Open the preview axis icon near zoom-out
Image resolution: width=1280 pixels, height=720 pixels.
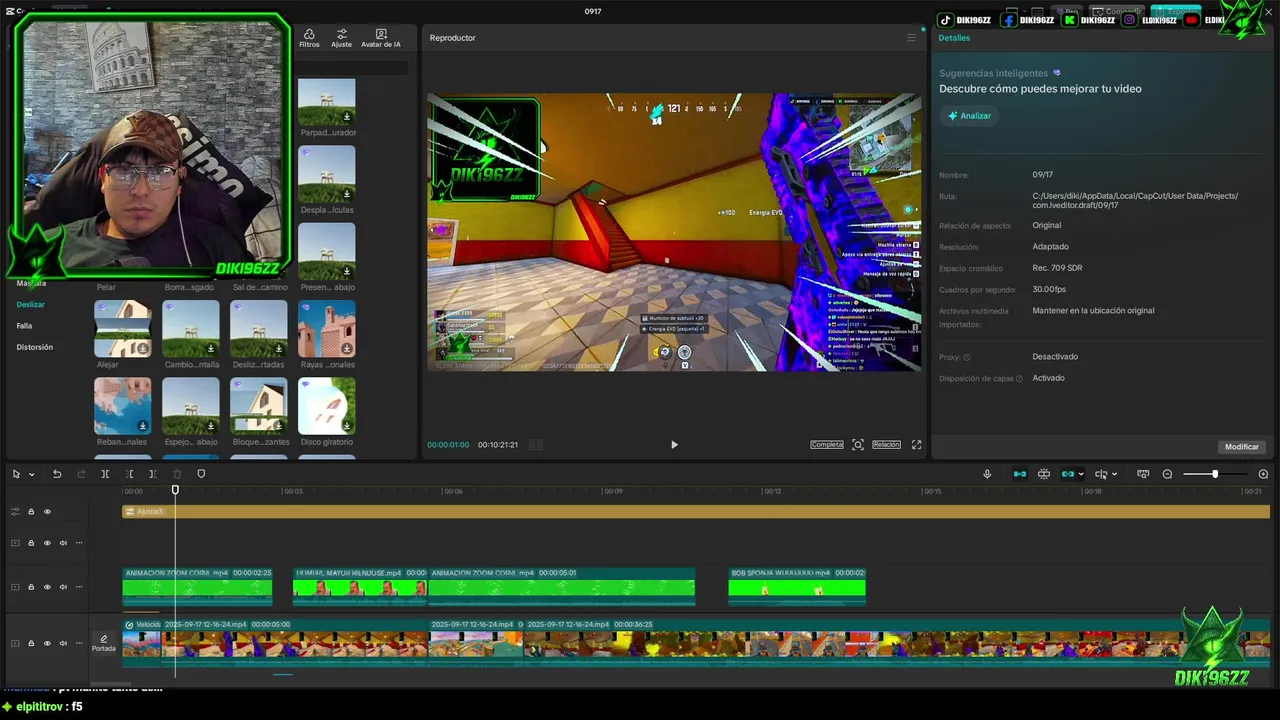(x=1143, y=474)
